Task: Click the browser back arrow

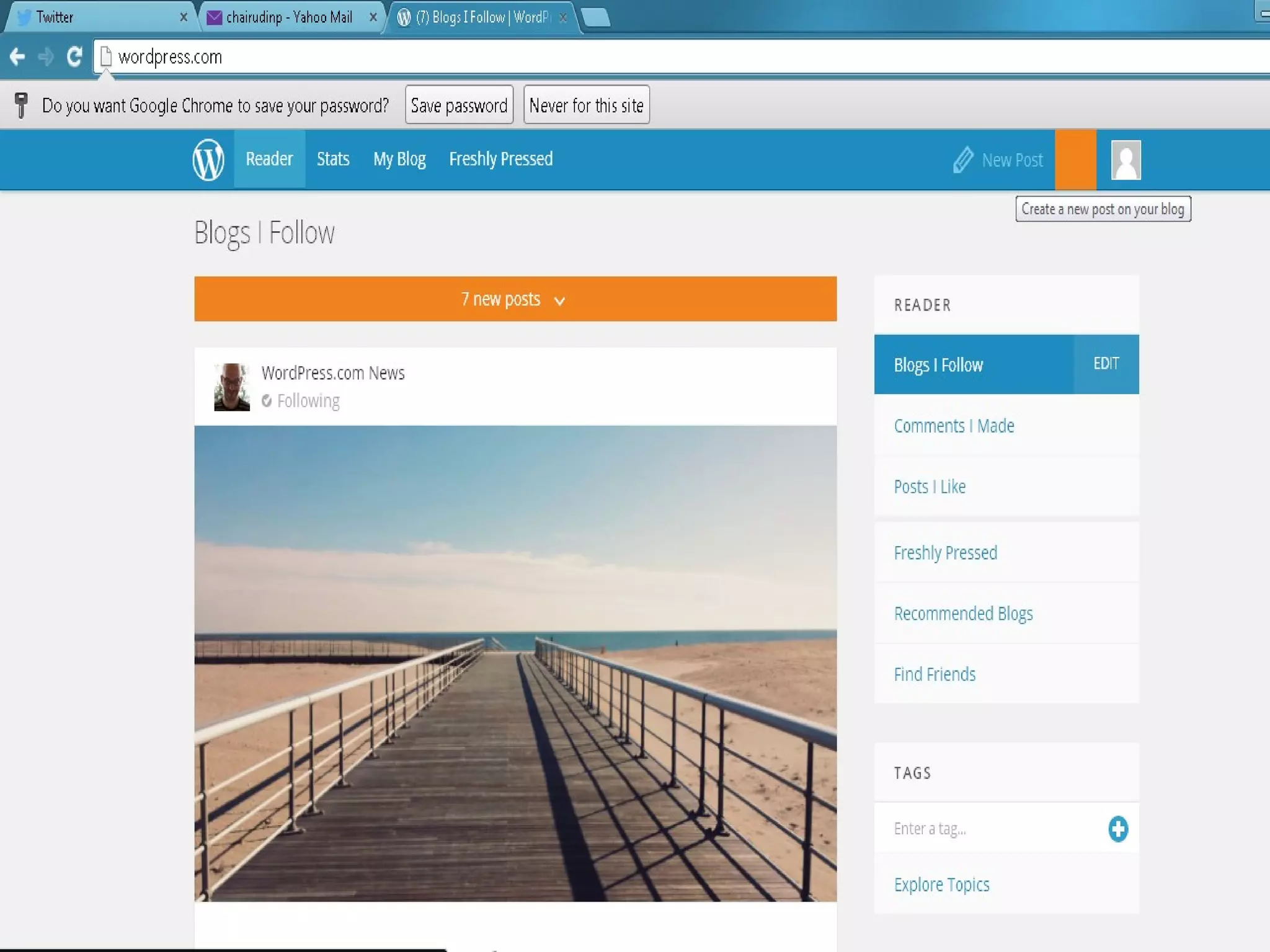Action: 17,57
